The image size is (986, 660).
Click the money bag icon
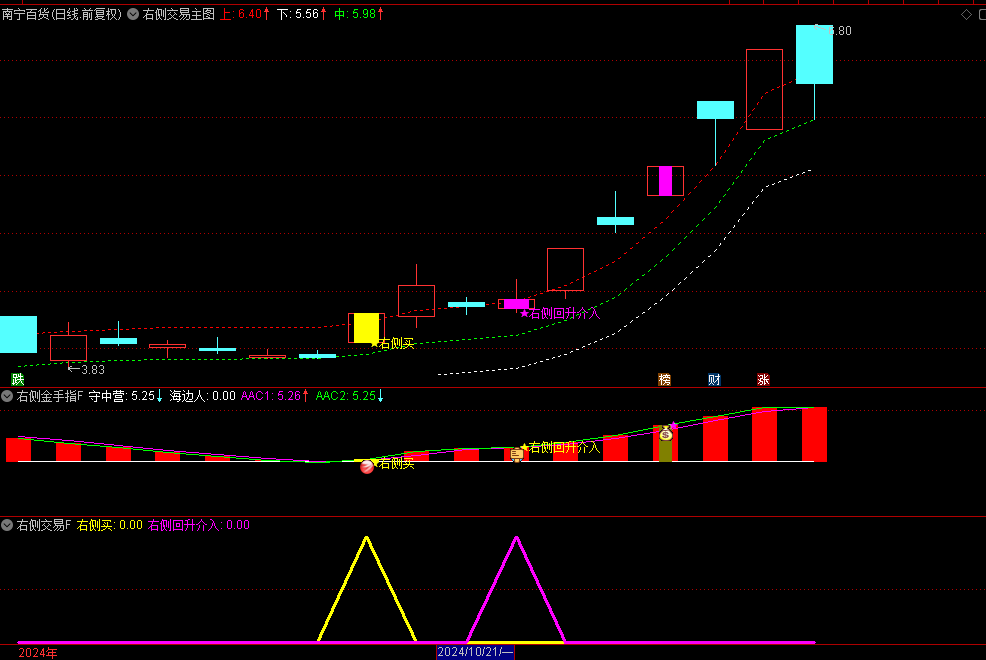tap(665, 432)
